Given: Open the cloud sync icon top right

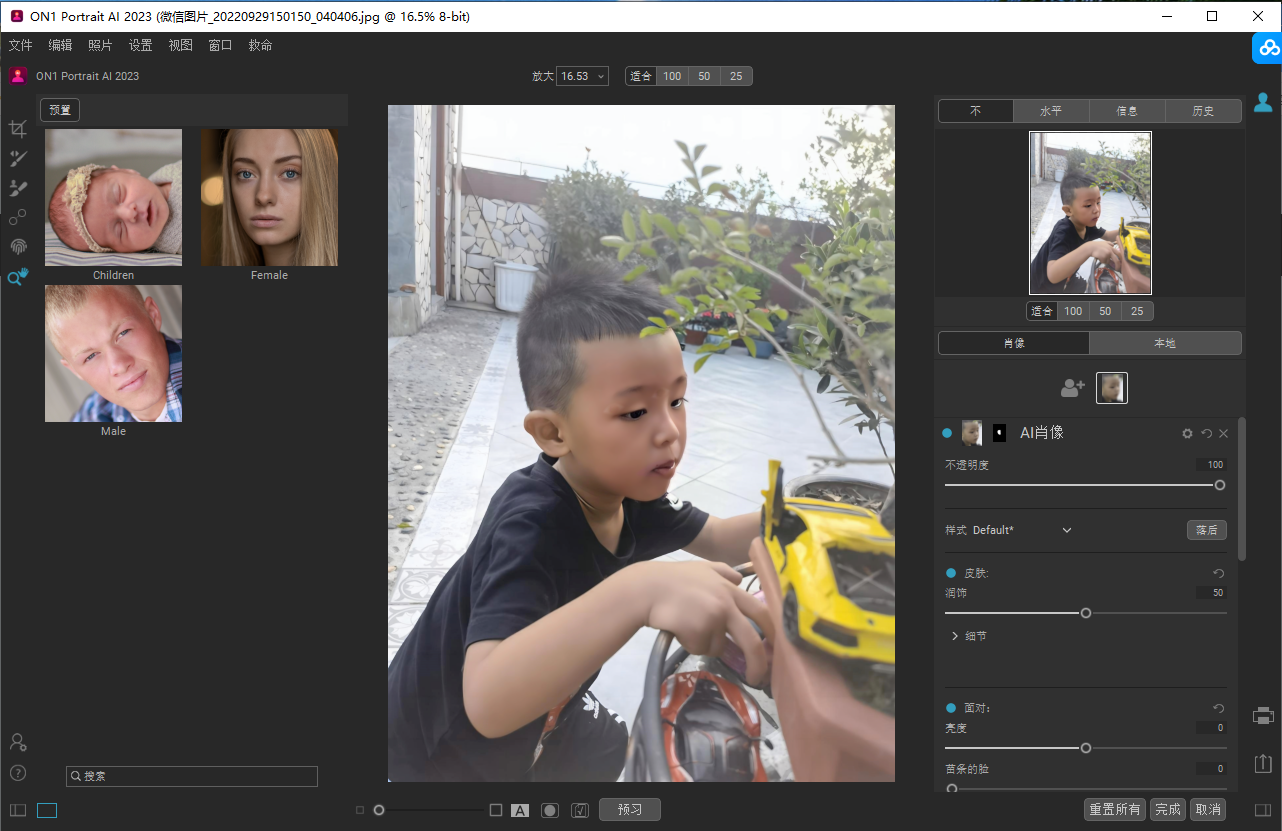Looking at the screenshot, I should (1268, 47).
